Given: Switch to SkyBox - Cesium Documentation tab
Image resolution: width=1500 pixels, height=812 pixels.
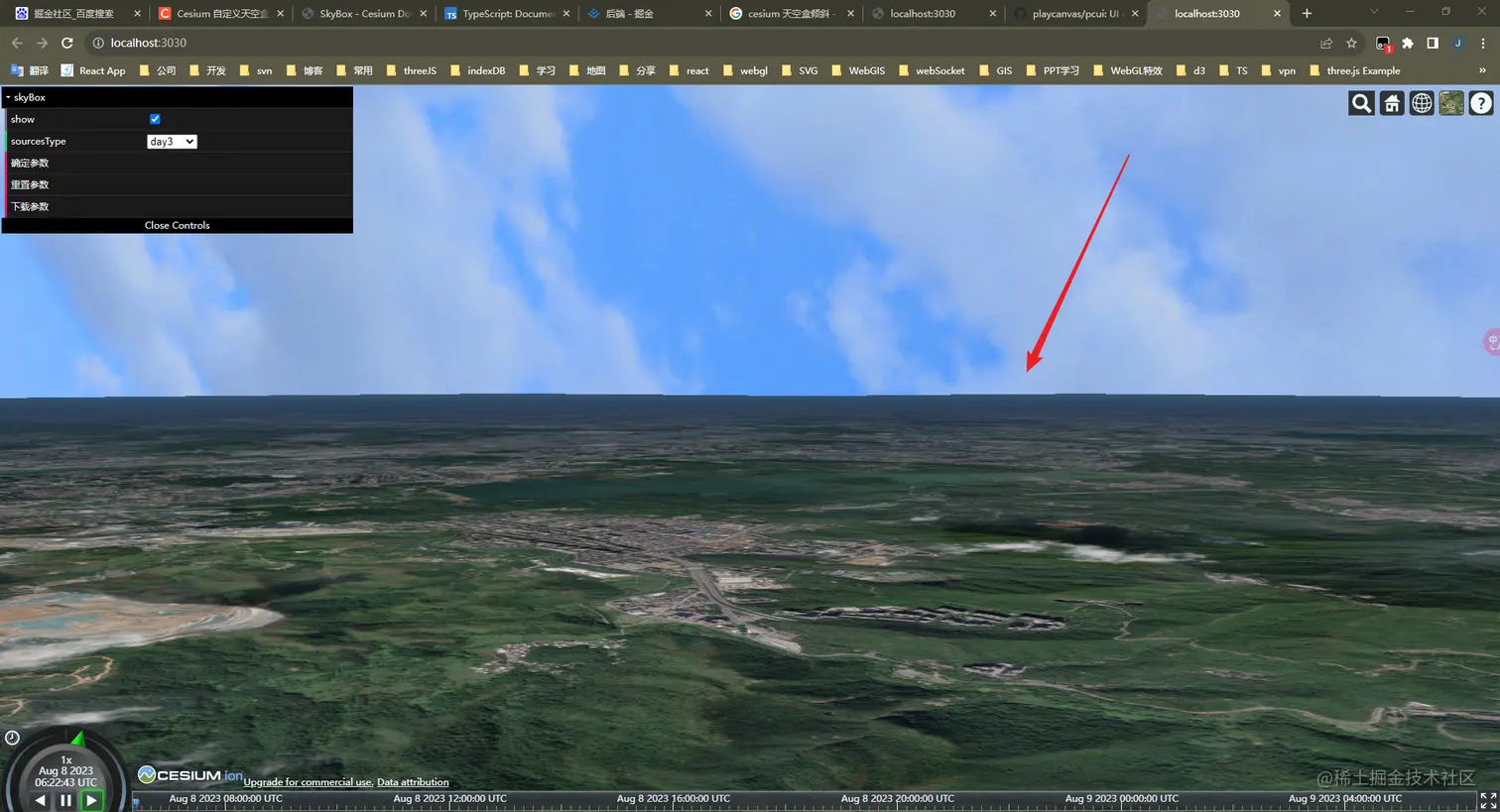Looking at the screenshot, I should click(363, 14).
